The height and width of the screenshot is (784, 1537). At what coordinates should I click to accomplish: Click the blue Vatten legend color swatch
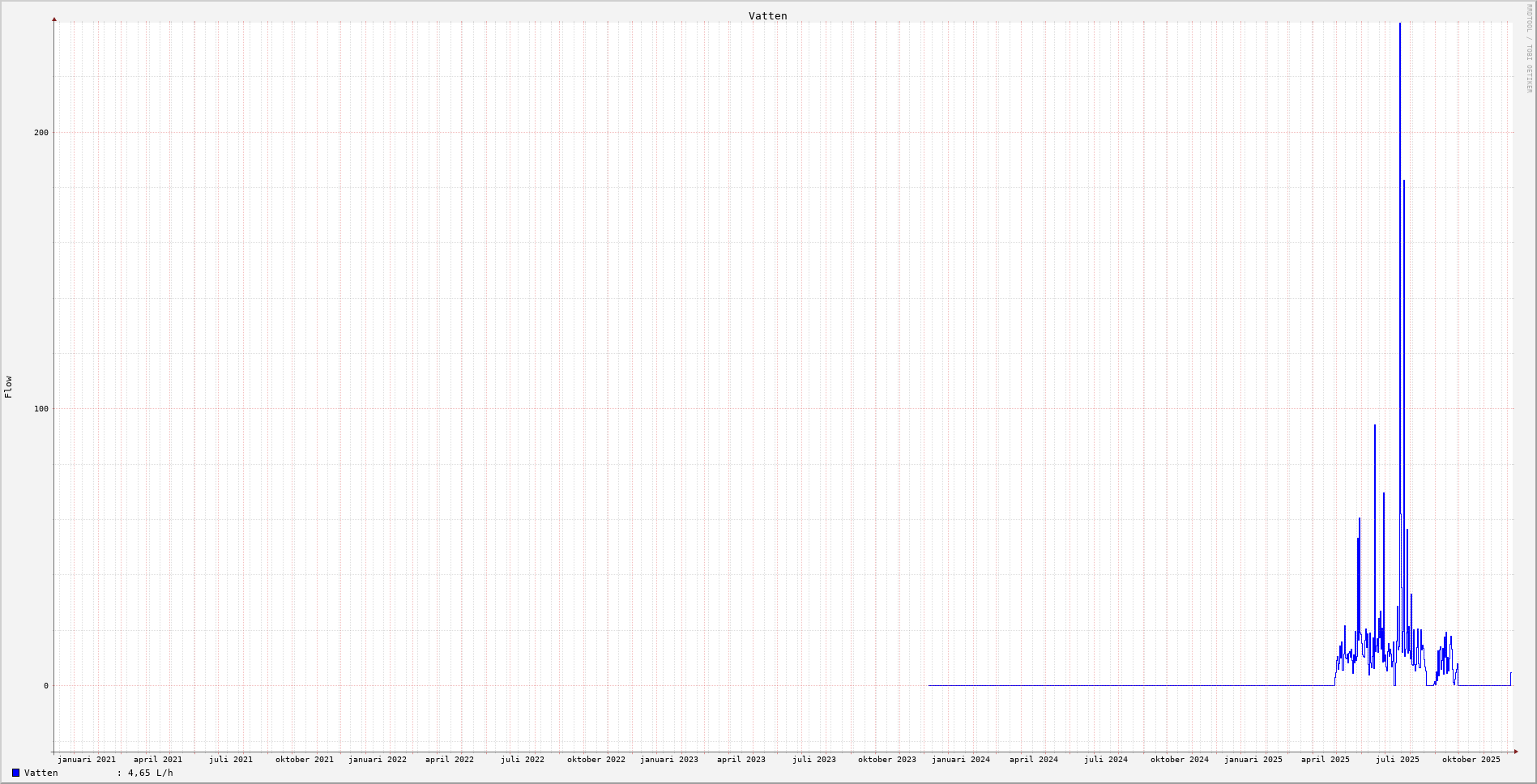coord(15,773)
